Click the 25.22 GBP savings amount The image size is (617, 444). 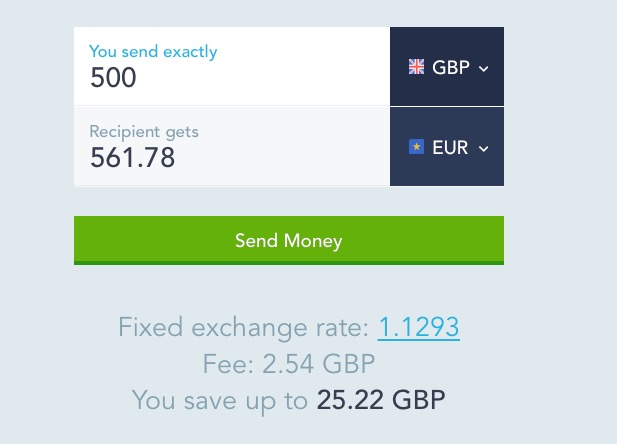pyautogui.click(x=381, y=401)
